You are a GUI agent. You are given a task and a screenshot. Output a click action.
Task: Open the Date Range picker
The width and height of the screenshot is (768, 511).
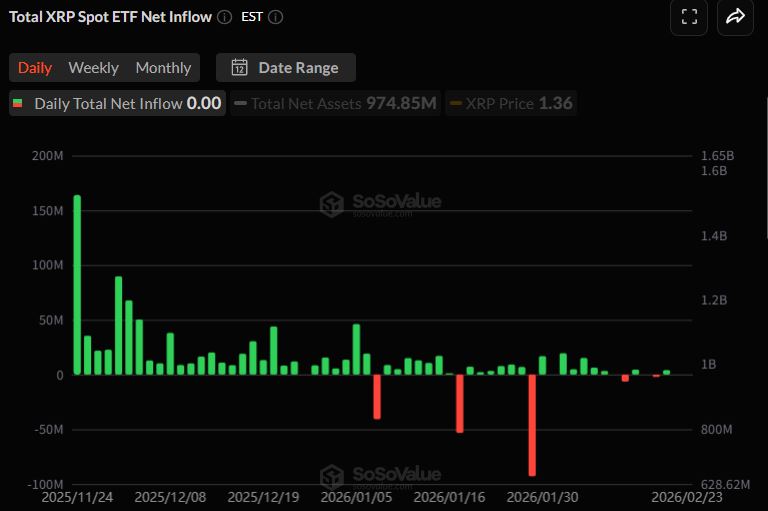tap(286, 68)
